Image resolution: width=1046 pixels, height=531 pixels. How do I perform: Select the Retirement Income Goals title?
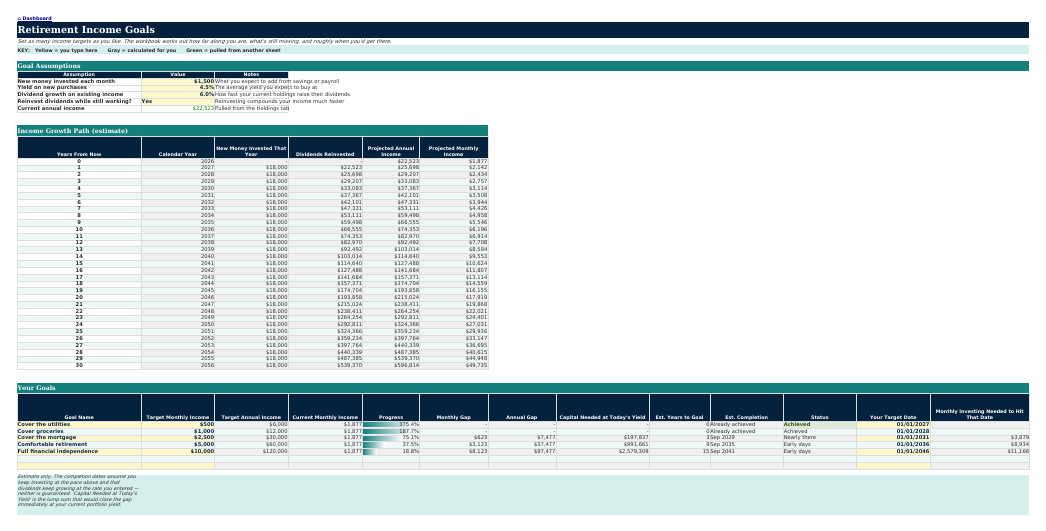pos(522,29)
